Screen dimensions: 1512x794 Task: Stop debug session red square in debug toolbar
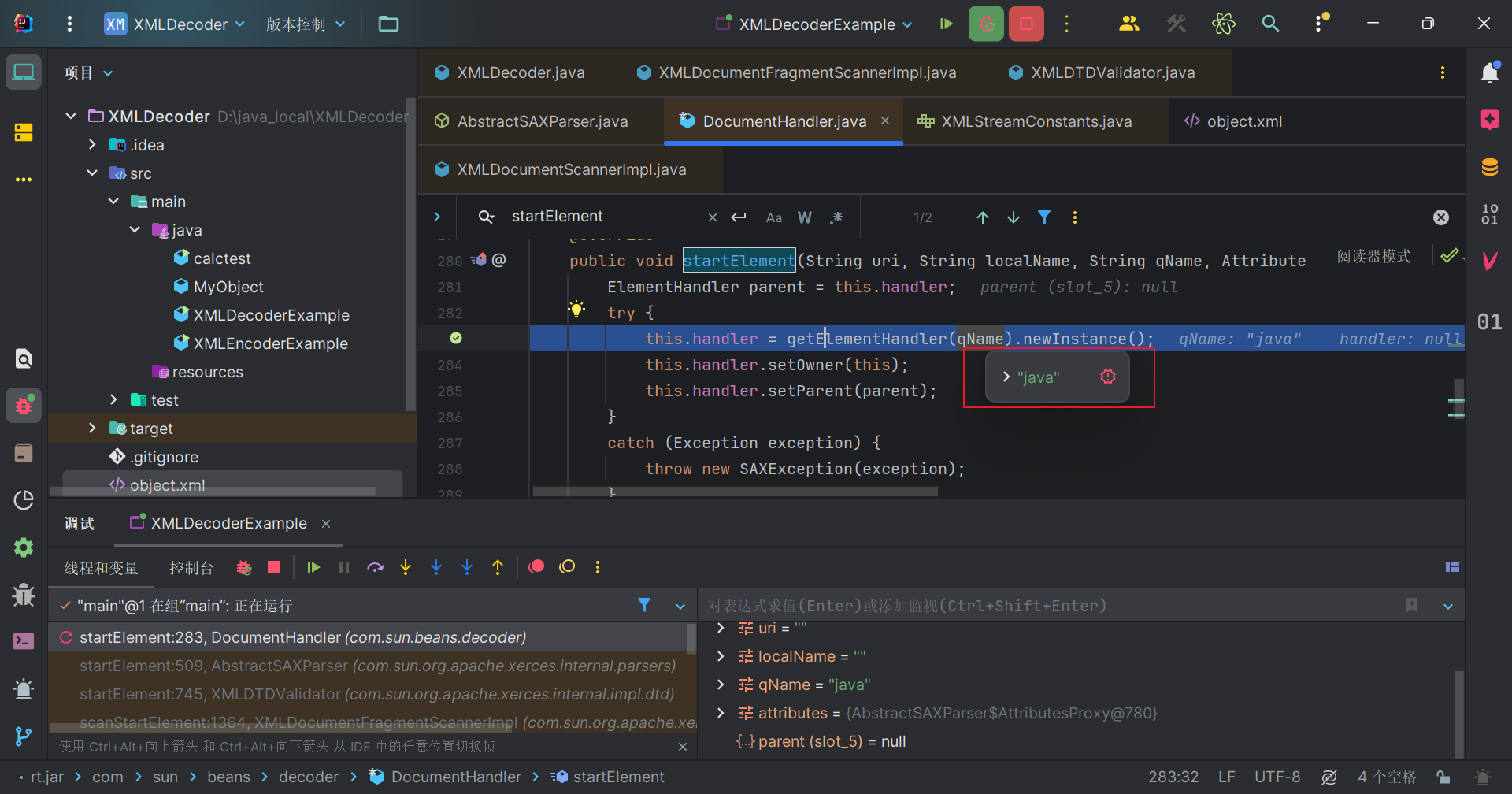pos(274,567)
